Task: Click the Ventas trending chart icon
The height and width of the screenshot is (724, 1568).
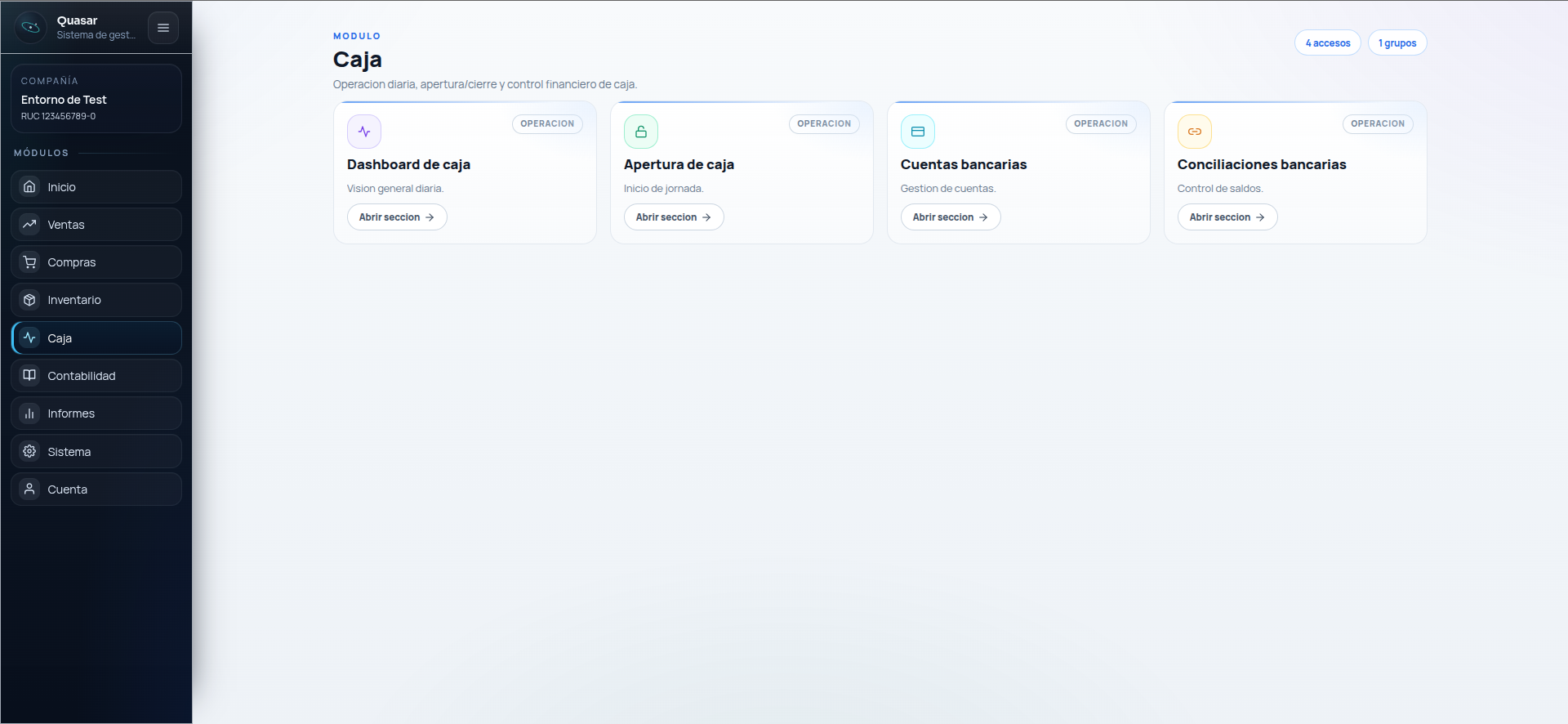Action: (x=29, y=224)
